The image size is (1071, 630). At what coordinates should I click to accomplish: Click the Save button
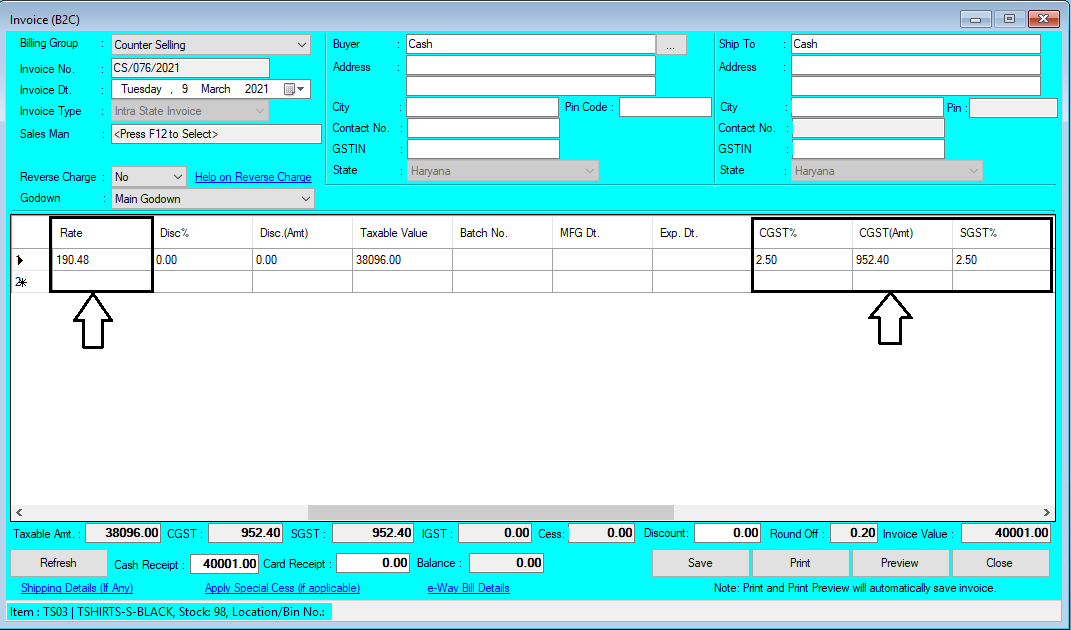pos(700,563)
